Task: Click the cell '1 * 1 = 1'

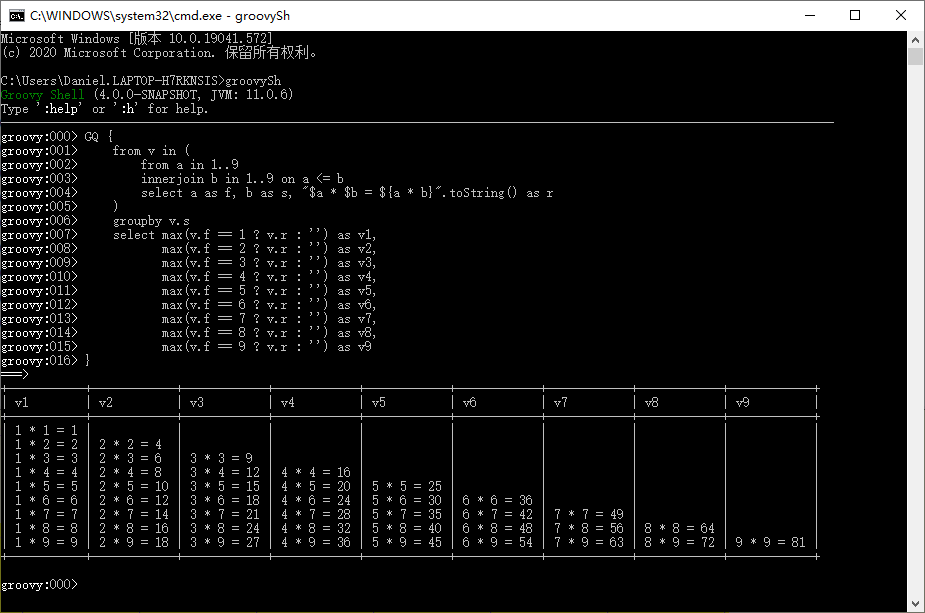Action: point(46,431)
